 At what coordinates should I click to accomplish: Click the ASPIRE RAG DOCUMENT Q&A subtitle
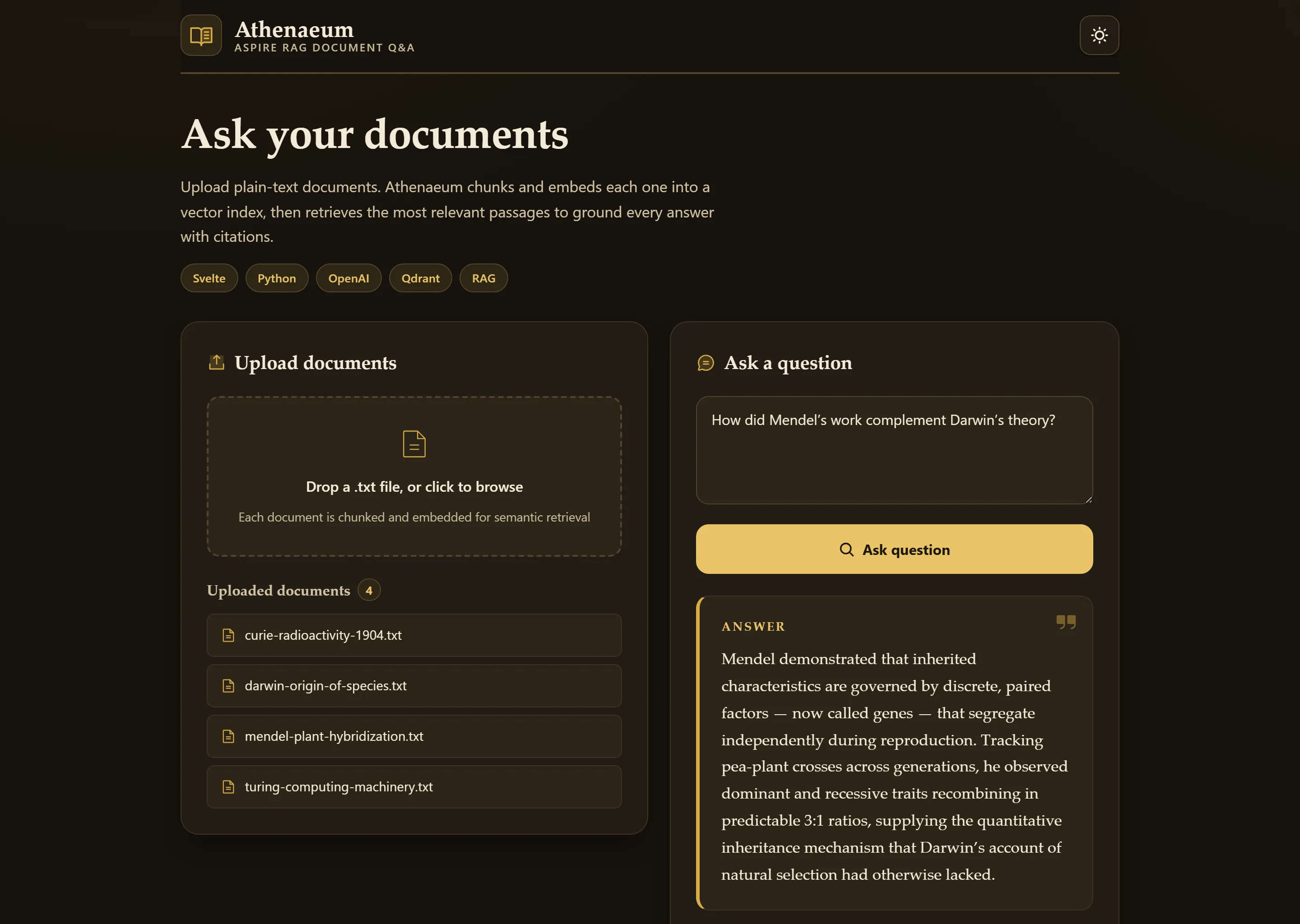(325, 48)
